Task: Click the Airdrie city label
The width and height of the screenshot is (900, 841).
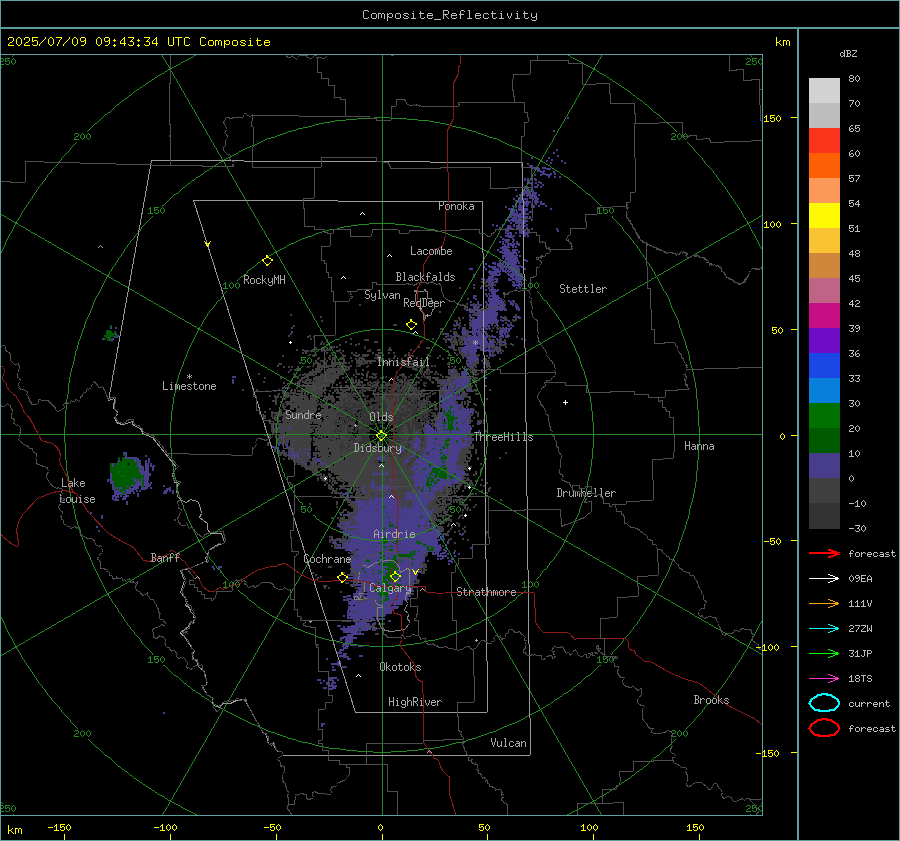Action: coord(394,534)
